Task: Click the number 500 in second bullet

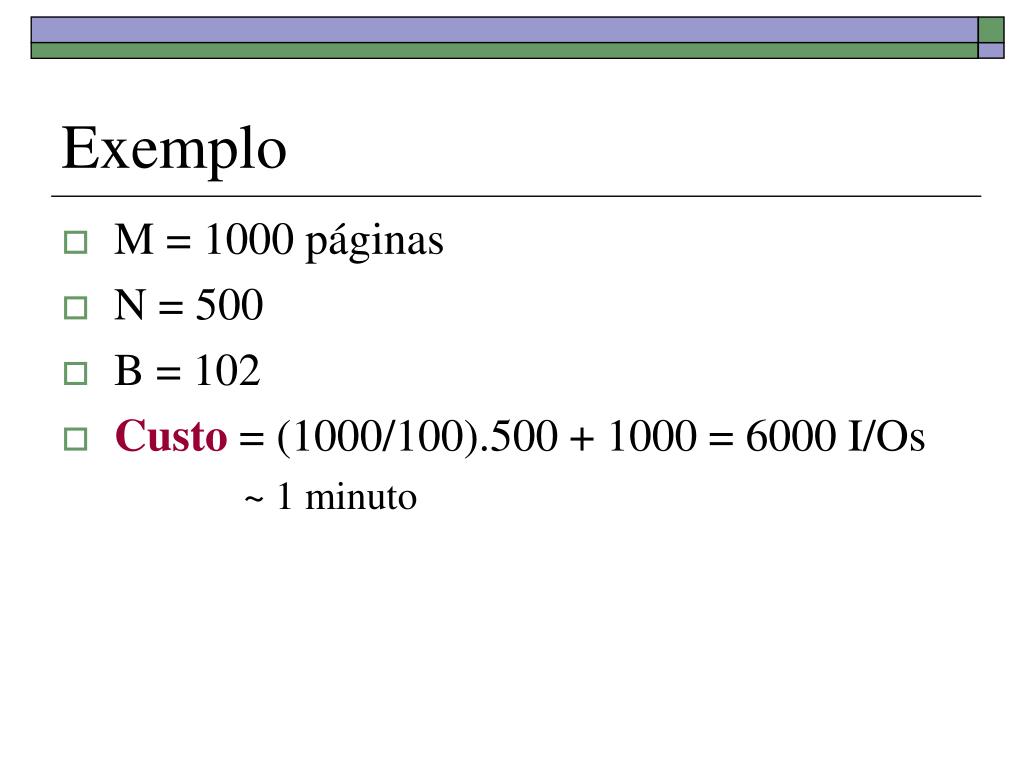Action: click(x=229, y=305)
